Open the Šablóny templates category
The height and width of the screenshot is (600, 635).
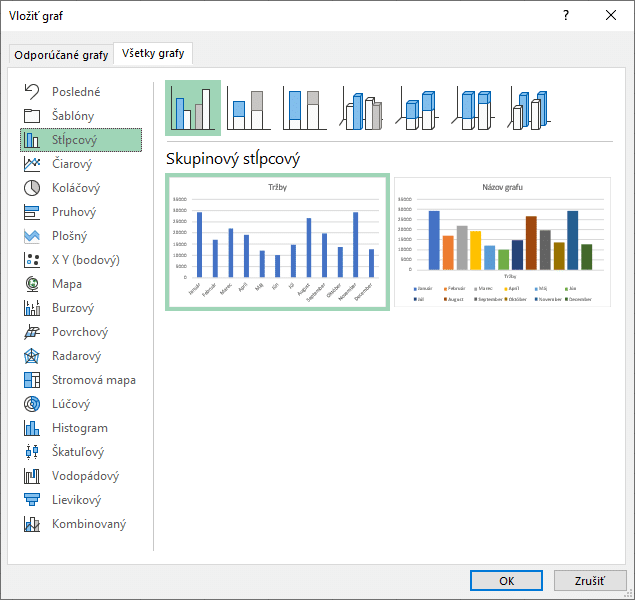pos(81,116)
